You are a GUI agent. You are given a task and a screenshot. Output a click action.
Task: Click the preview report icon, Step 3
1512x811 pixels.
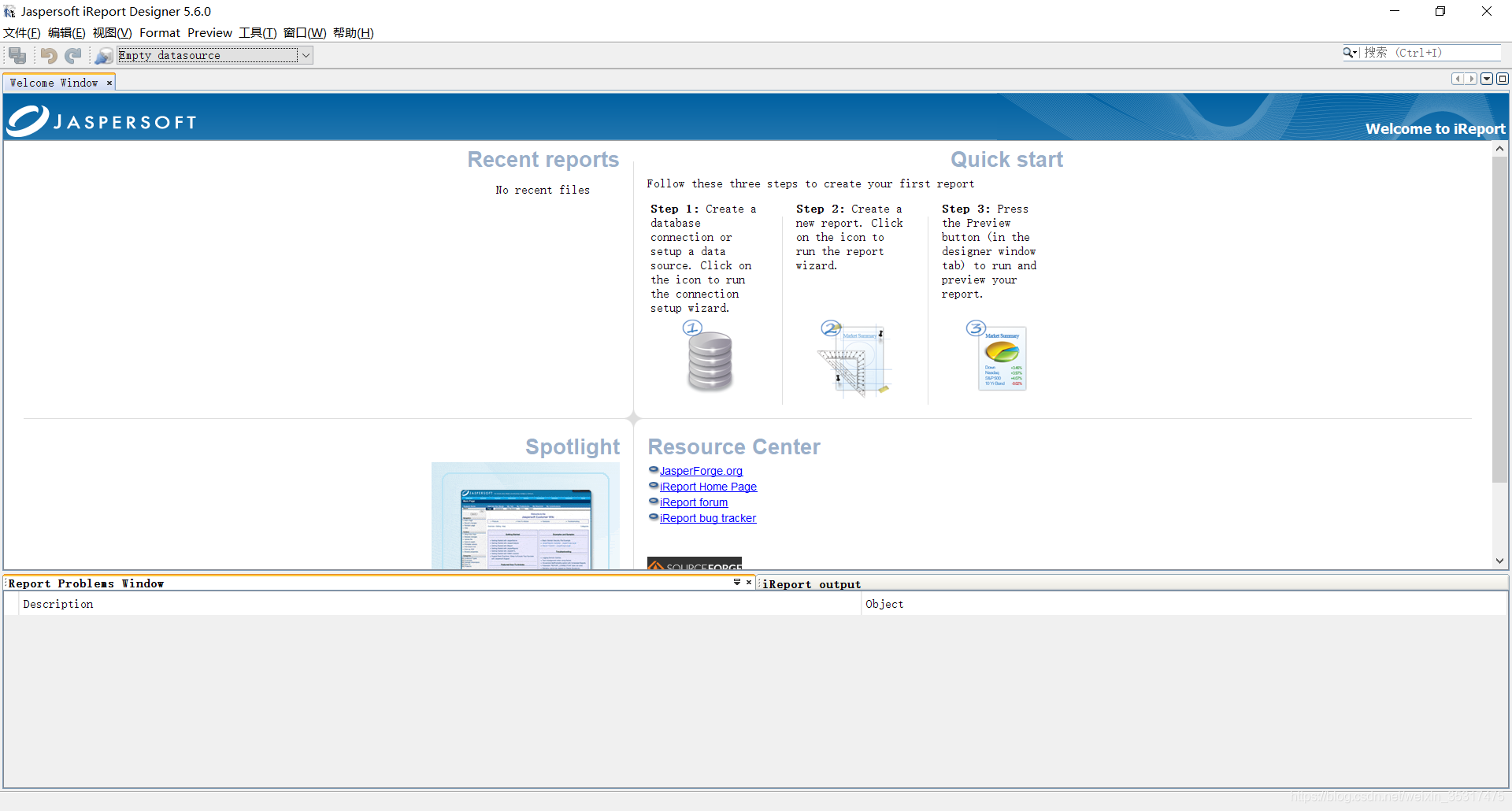tap(997, 356)
